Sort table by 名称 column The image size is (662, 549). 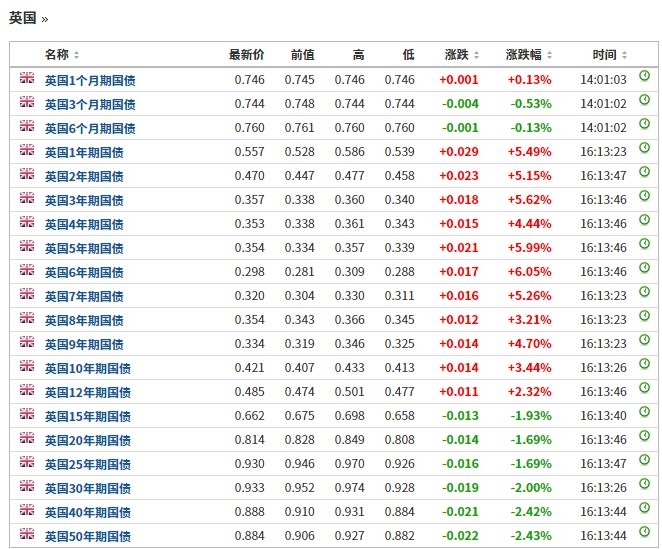[62, 54]
